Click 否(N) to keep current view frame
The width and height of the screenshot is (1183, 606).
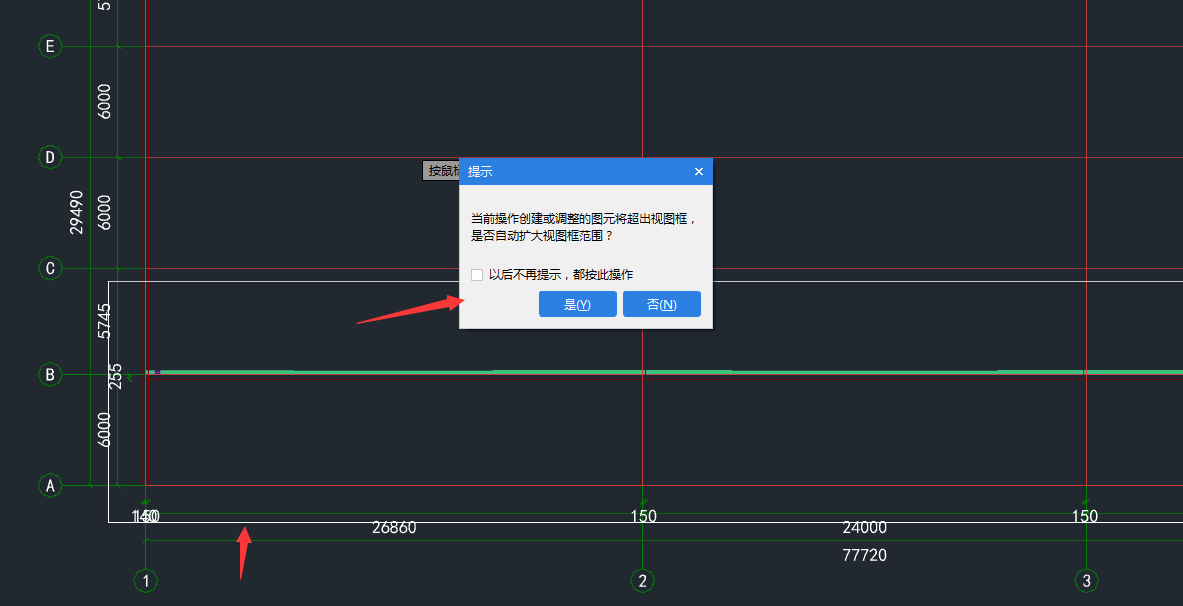click(661, 303)
